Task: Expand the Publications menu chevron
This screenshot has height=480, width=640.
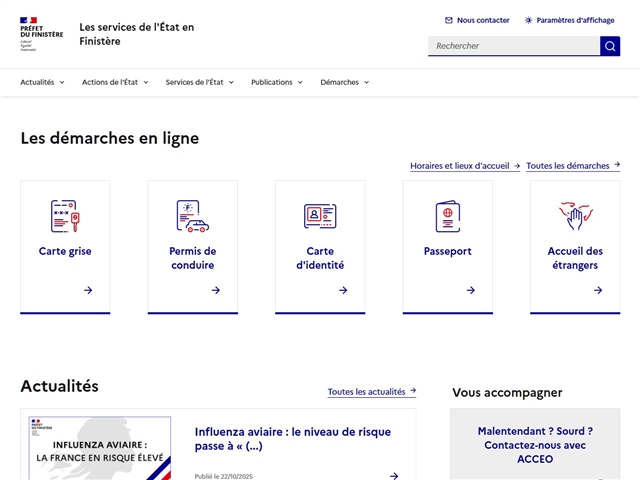Action: [x=300, y=82]
